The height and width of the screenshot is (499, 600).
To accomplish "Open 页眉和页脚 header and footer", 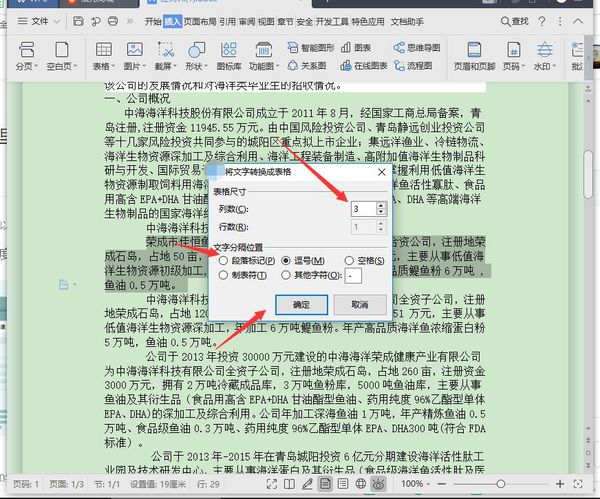I will 474,56.
